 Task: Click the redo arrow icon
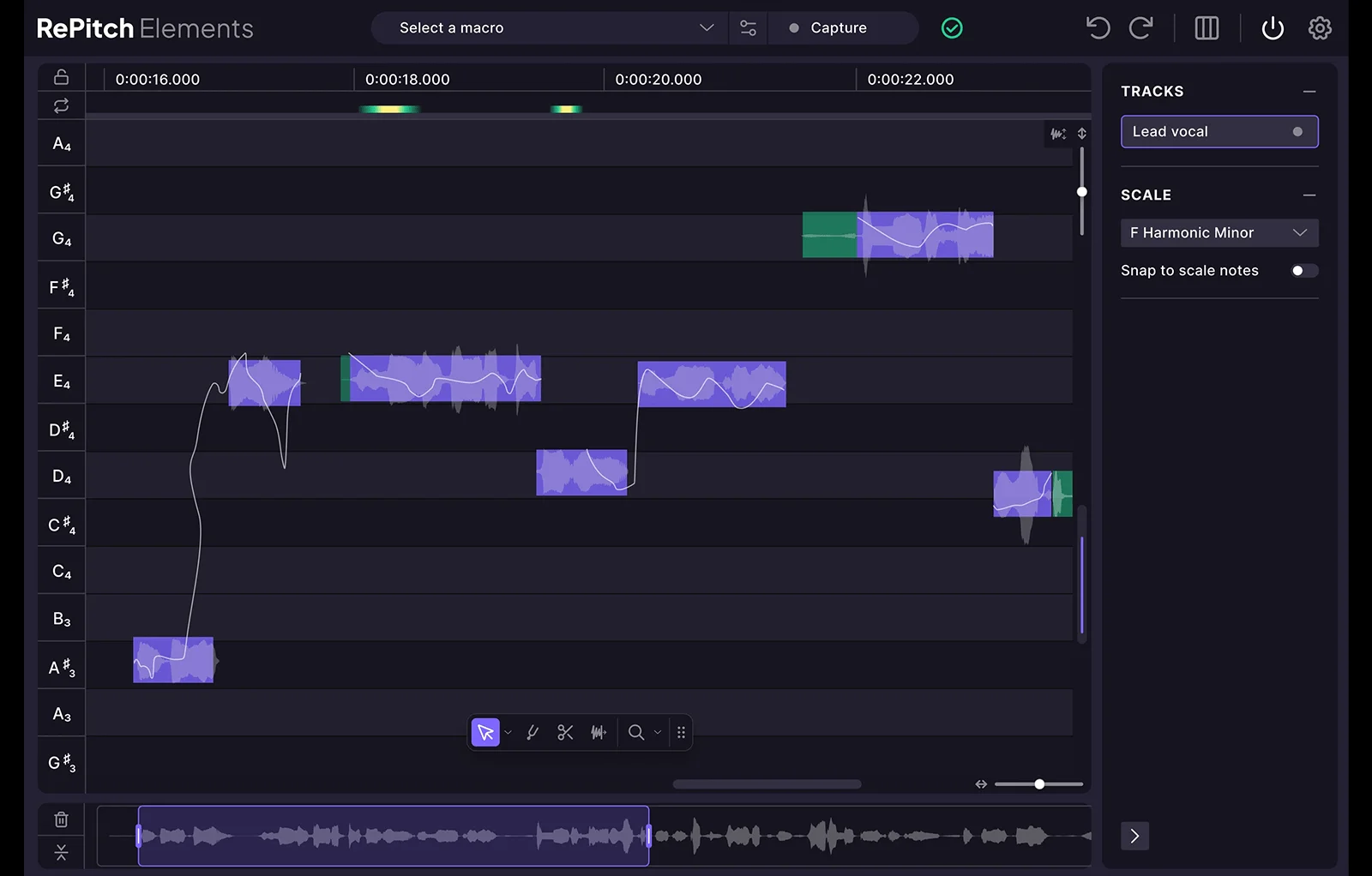[1140, 28]
